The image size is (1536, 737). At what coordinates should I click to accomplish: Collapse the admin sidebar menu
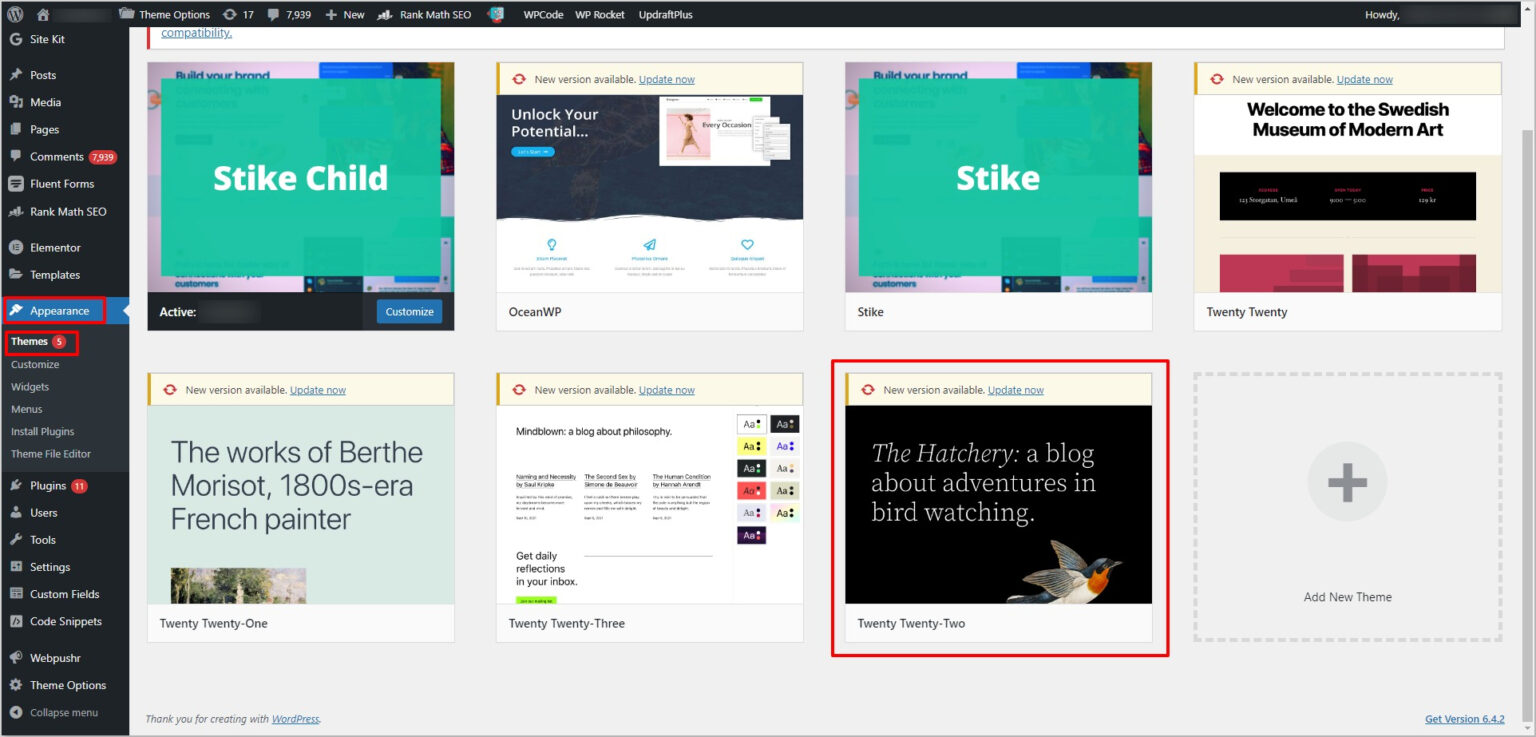pos(62,712)
